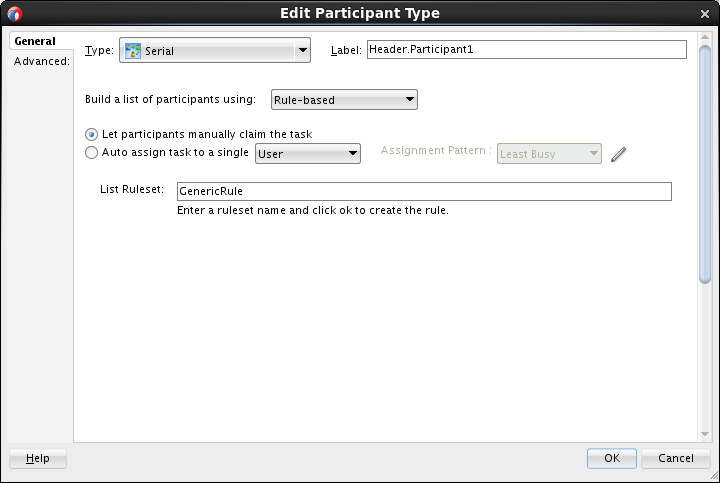Click the Label field containing Header.Participant1
720x483 pixels.
pos(526,49)
